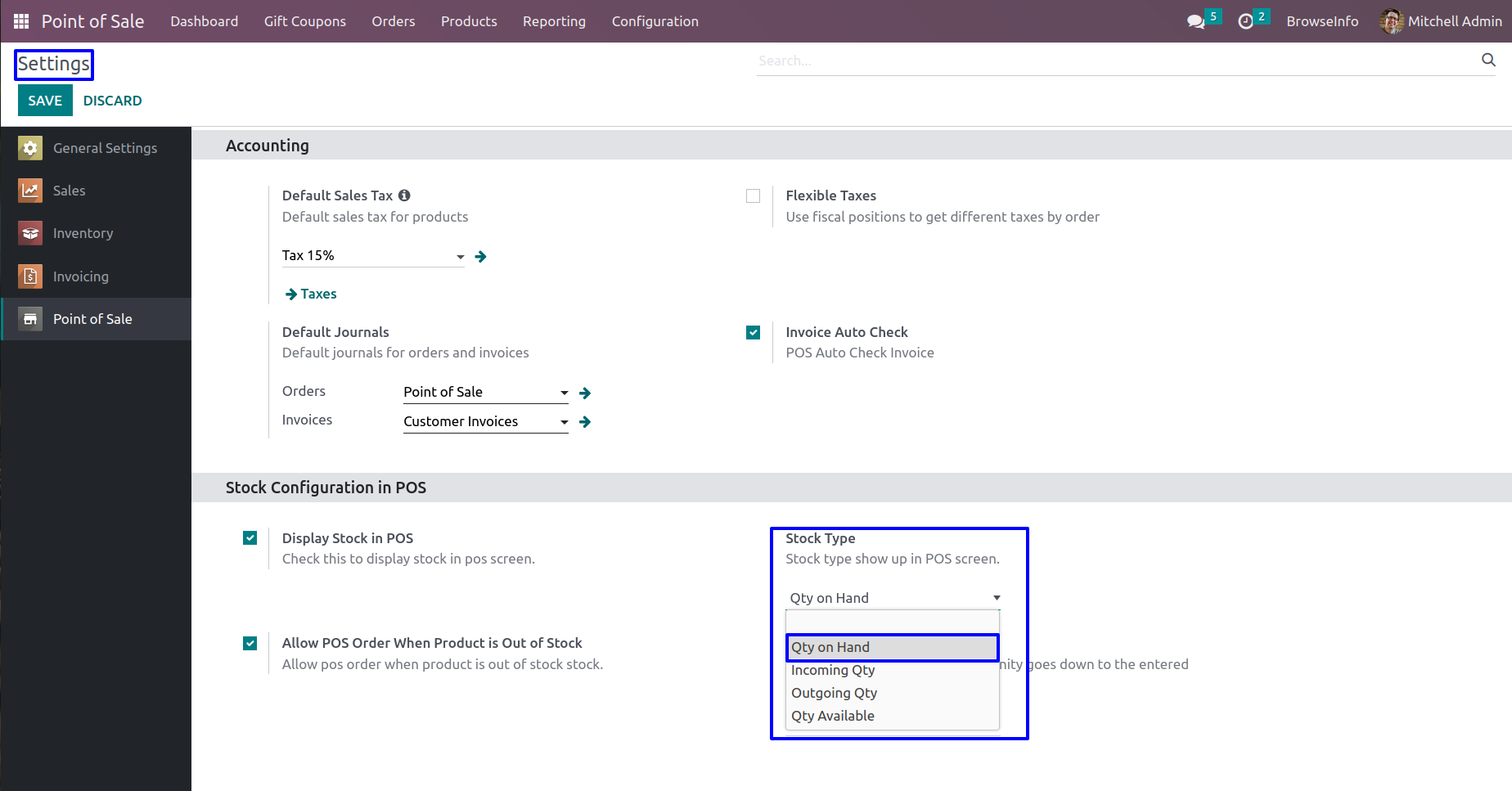Image resolution: width=1512 pixels, height=791 pixels.
Task: Toggle Allow POS Order When Out of Stock
Action: coord(250,643)
